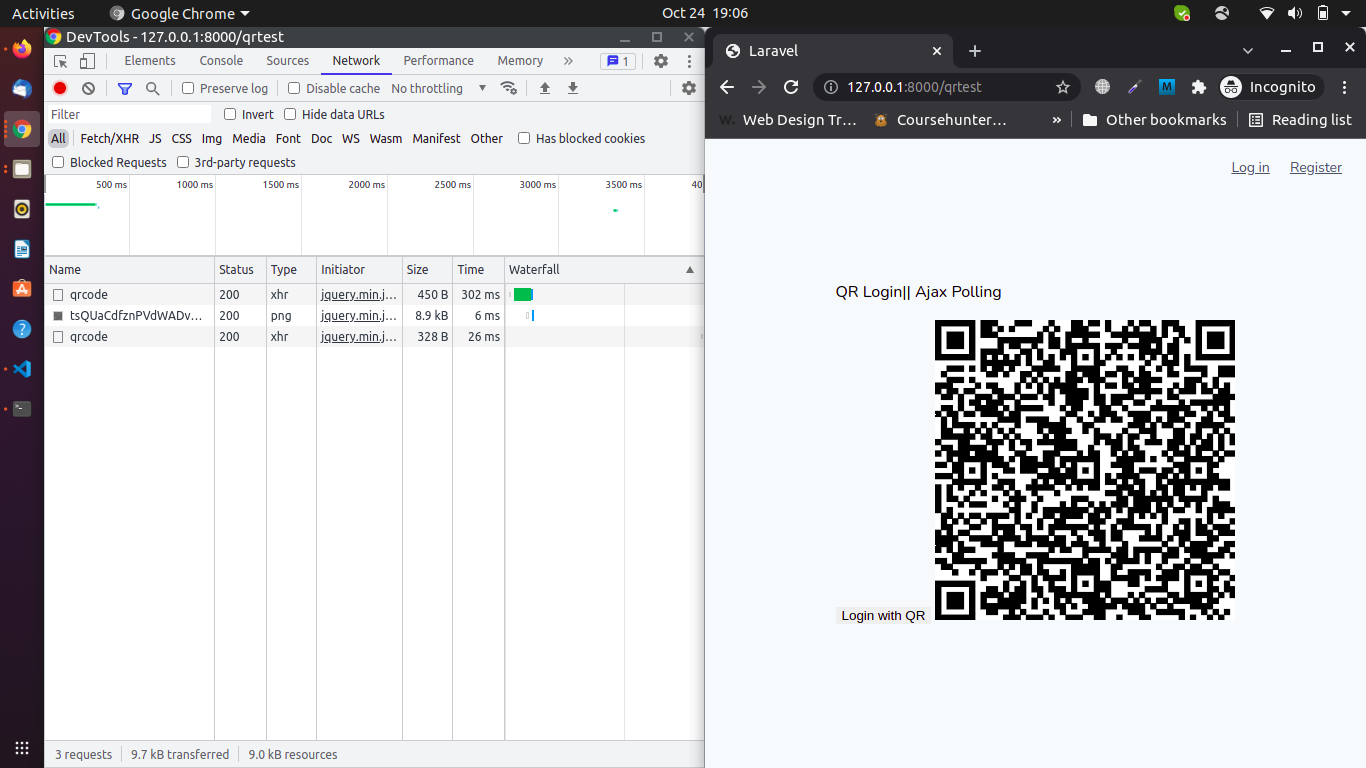
Task: Check Has blocked cookies
Action: (x=524, y=138)
